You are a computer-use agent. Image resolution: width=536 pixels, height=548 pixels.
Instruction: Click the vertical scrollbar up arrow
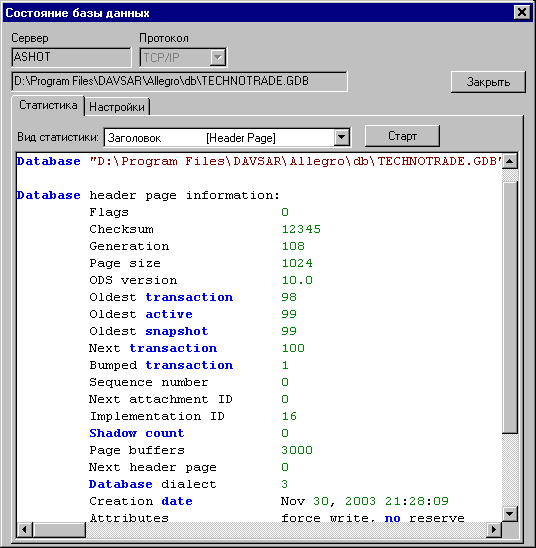[510, 161]
